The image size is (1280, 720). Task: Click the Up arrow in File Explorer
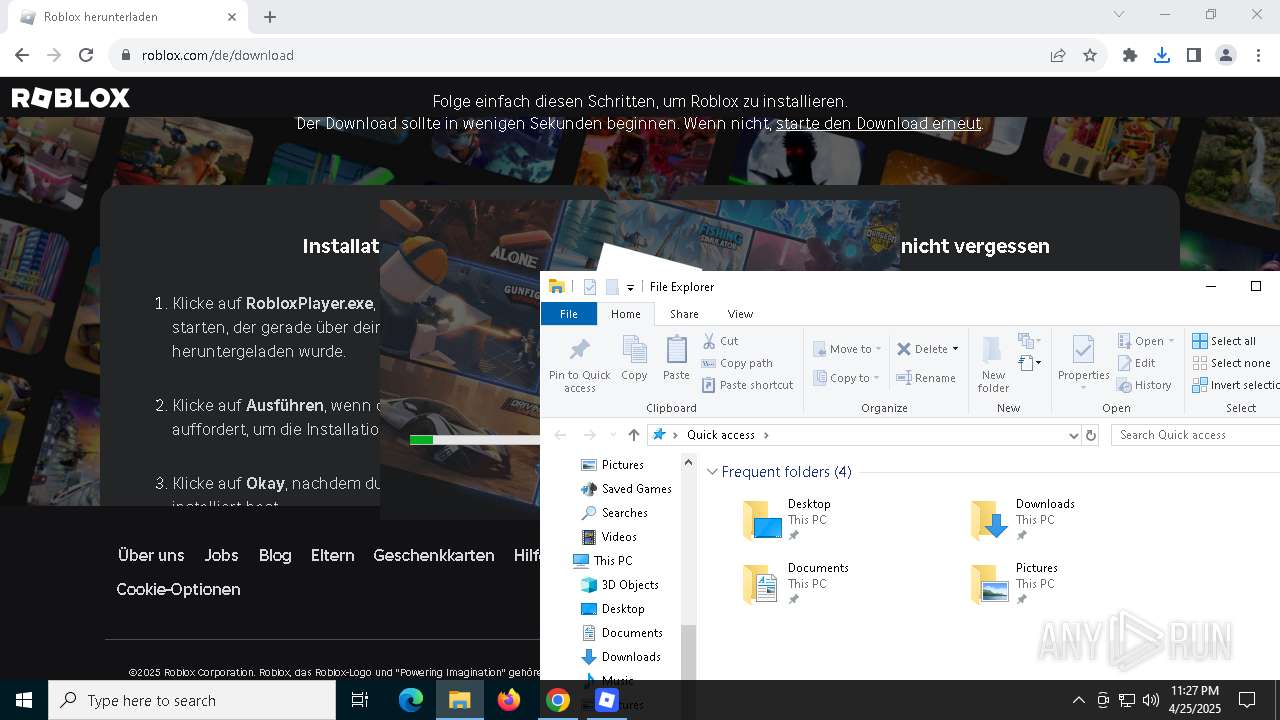click(x=633, y=435)
